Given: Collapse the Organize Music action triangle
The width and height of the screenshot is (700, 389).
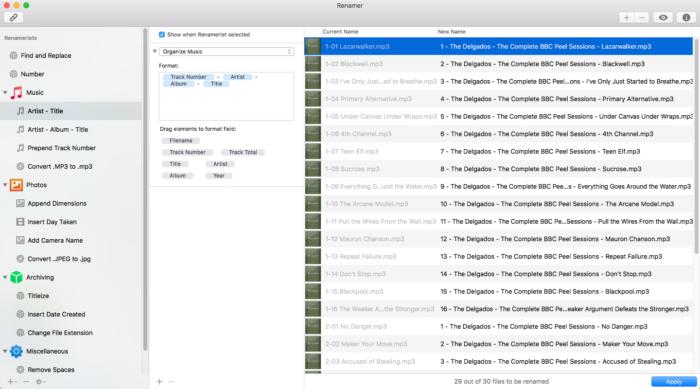Looking at the screenshot, I should pos(154,51).
